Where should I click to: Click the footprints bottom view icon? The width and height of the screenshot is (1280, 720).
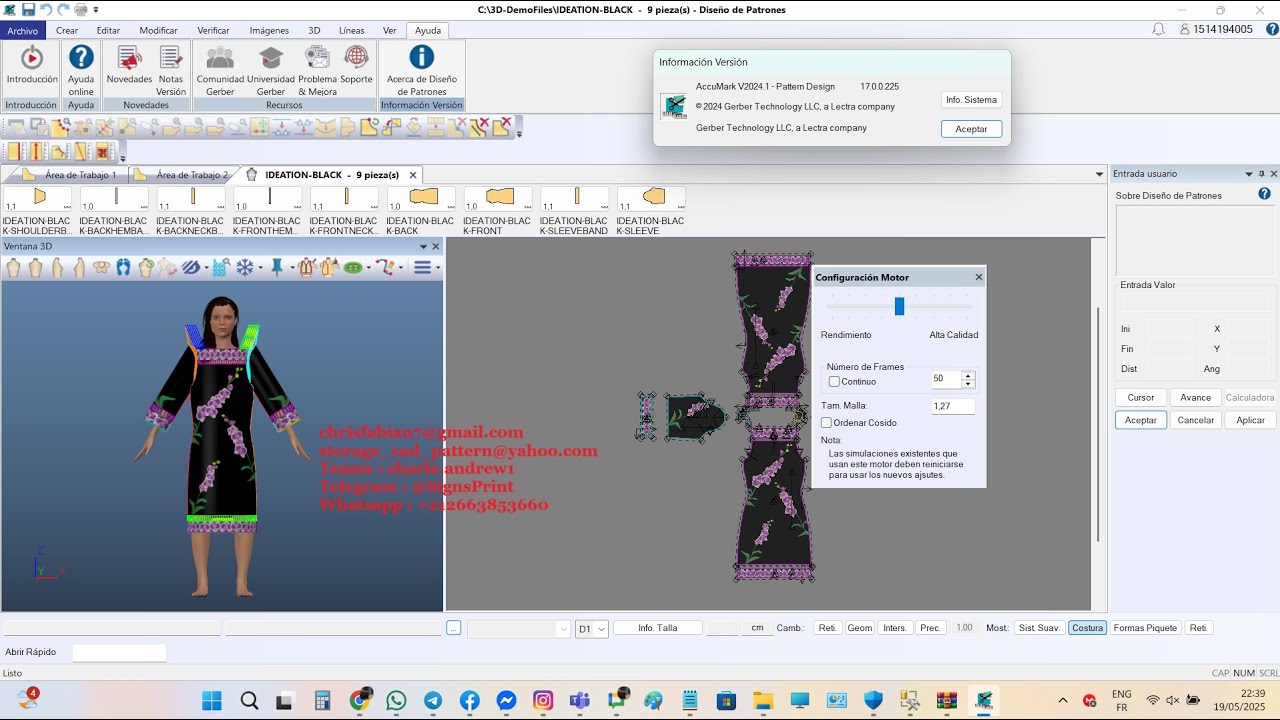[x=123, y=268]
